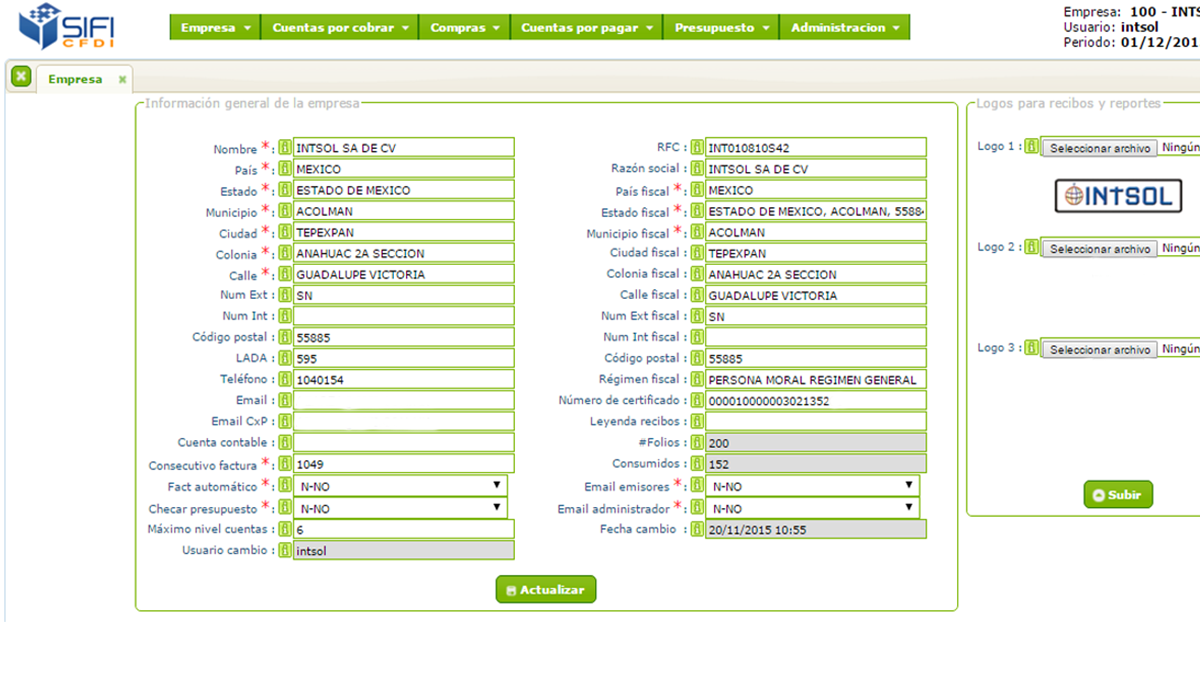This screenshot has width=1200, height=700.
Task: Click the Nombre input field
Action: (404, 148)
